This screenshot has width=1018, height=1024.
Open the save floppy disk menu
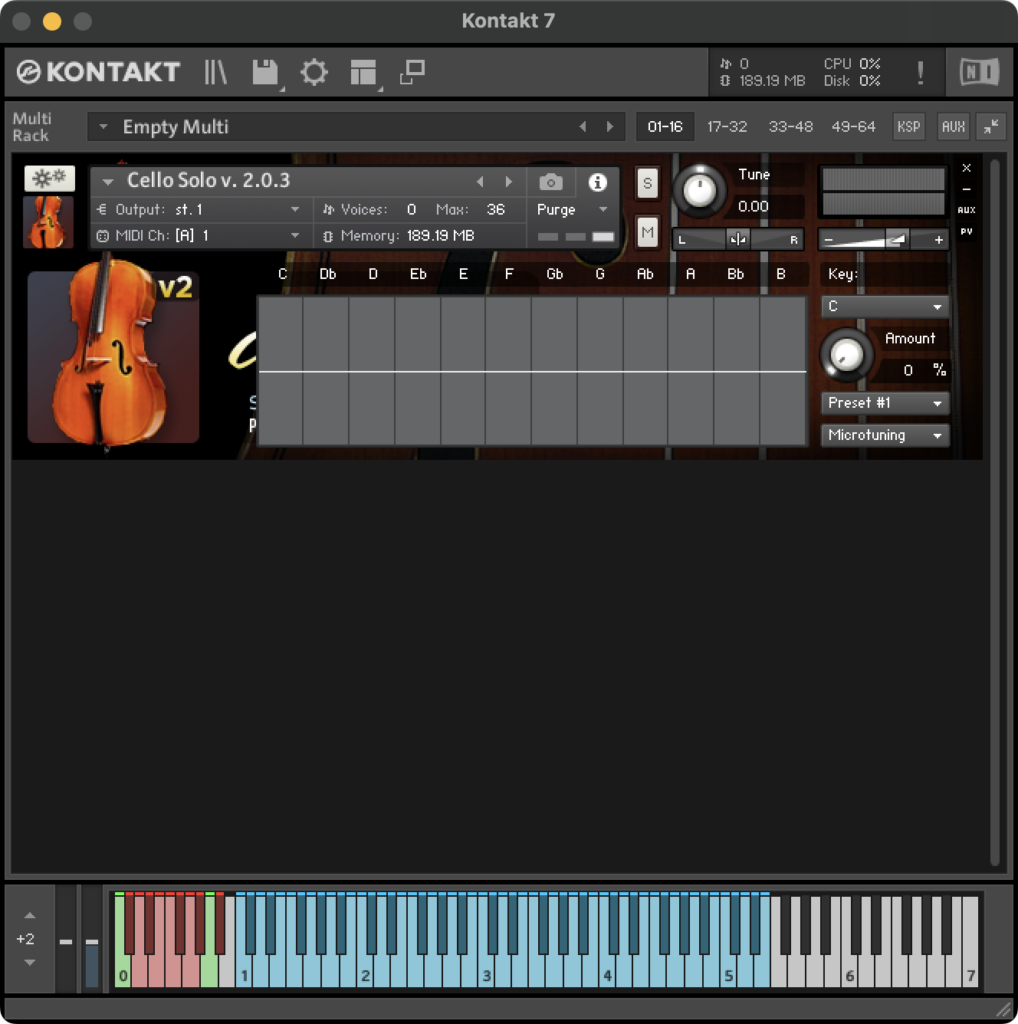[x=265, y=72]
